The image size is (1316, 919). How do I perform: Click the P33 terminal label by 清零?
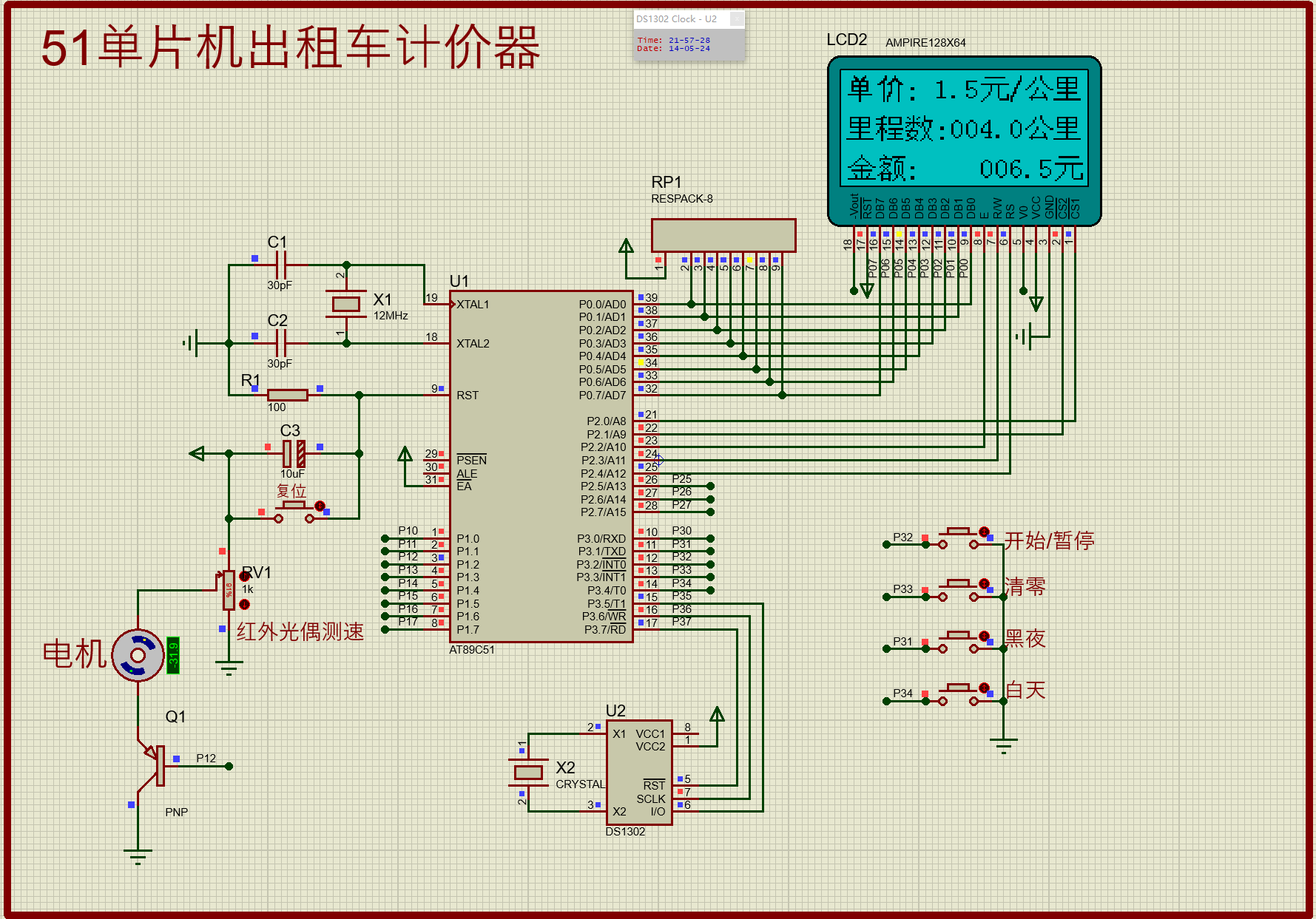coord(903,589)
